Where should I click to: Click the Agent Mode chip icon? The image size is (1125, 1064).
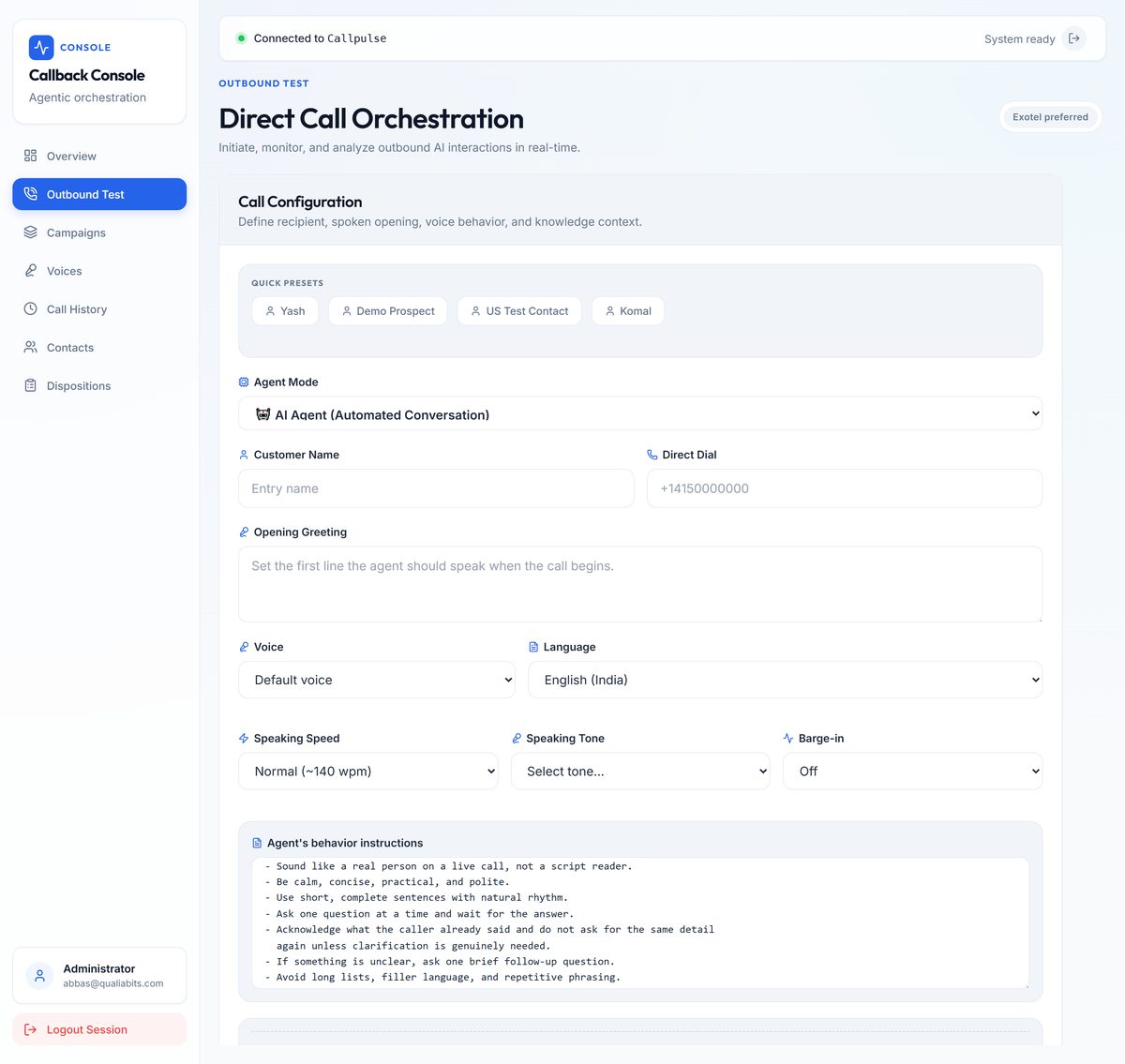[244, 382]
